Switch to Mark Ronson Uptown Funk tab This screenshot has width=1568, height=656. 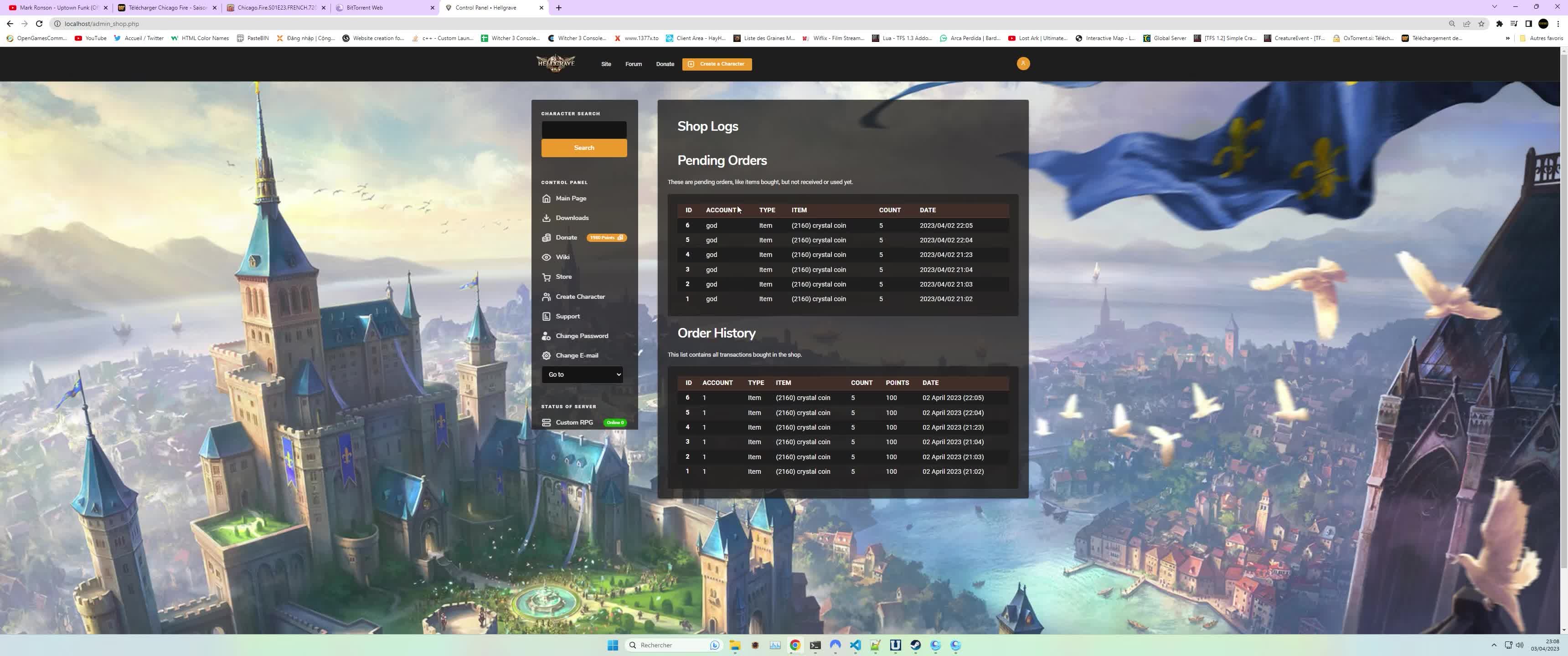pyautogui.click(x=59, y=8)
